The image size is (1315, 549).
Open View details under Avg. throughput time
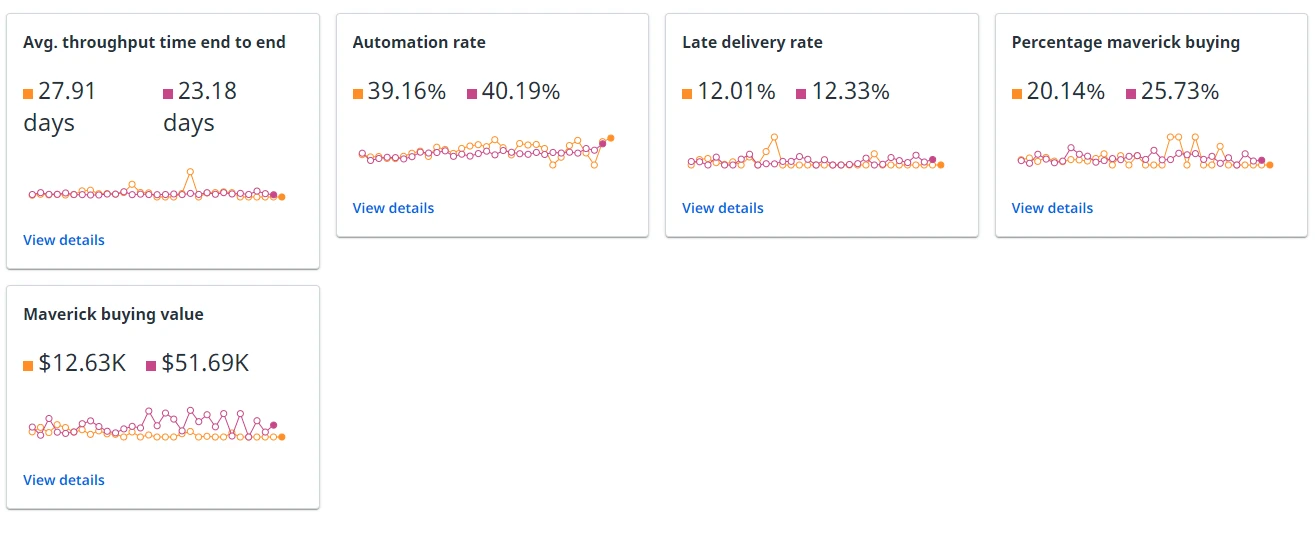64,240
